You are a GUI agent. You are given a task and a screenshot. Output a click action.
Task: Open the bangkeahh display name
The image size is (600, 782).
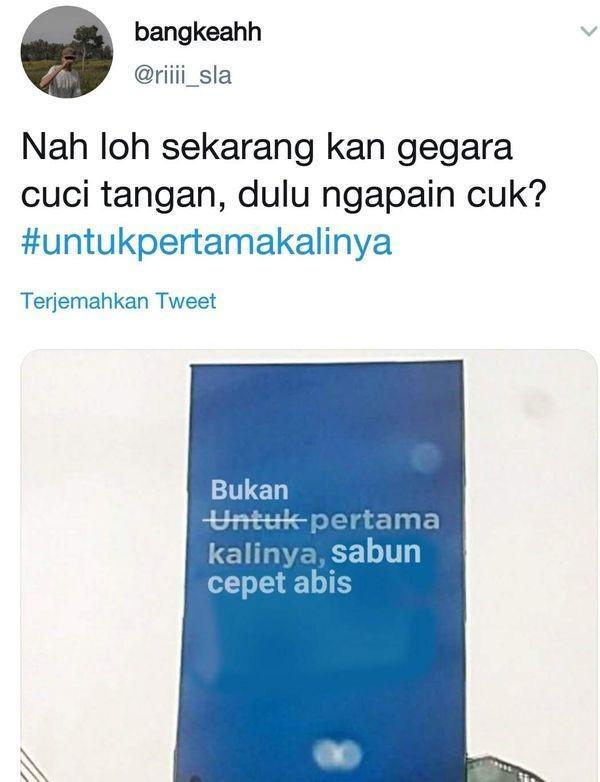click(198, 32)
